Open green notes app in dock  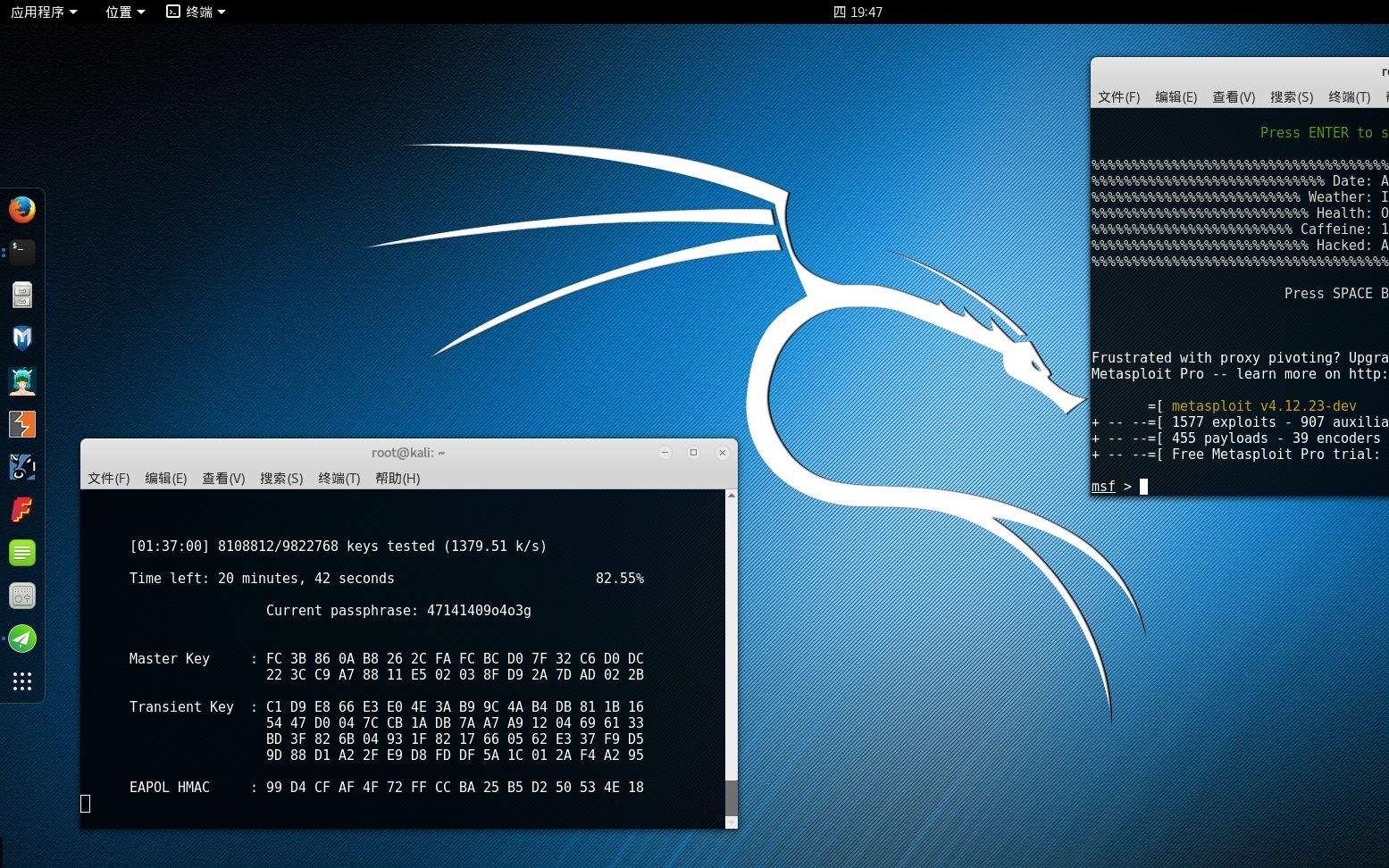coord(22,553)
